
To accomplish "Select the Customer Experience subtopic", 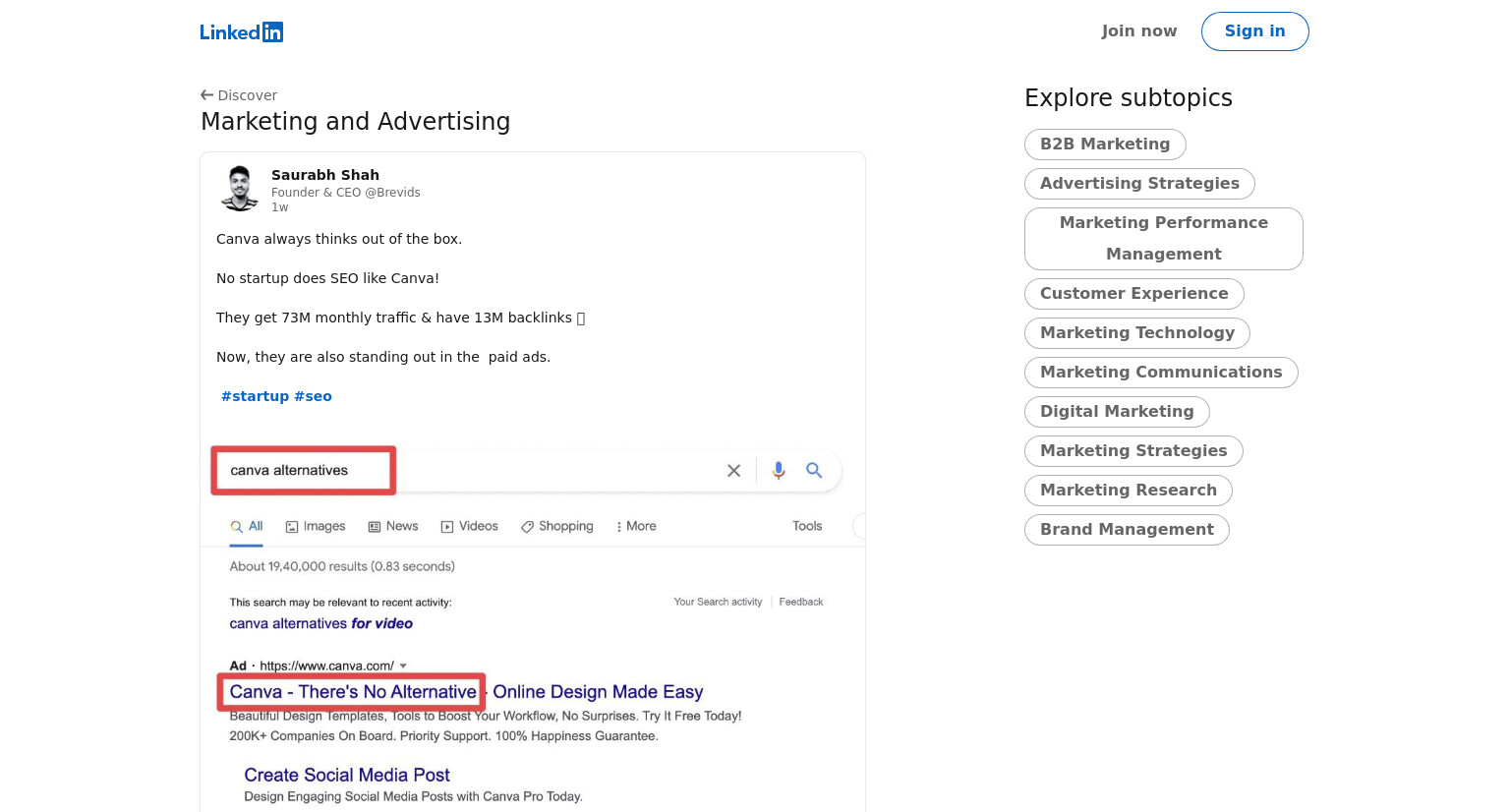I will pos(1133,294).
